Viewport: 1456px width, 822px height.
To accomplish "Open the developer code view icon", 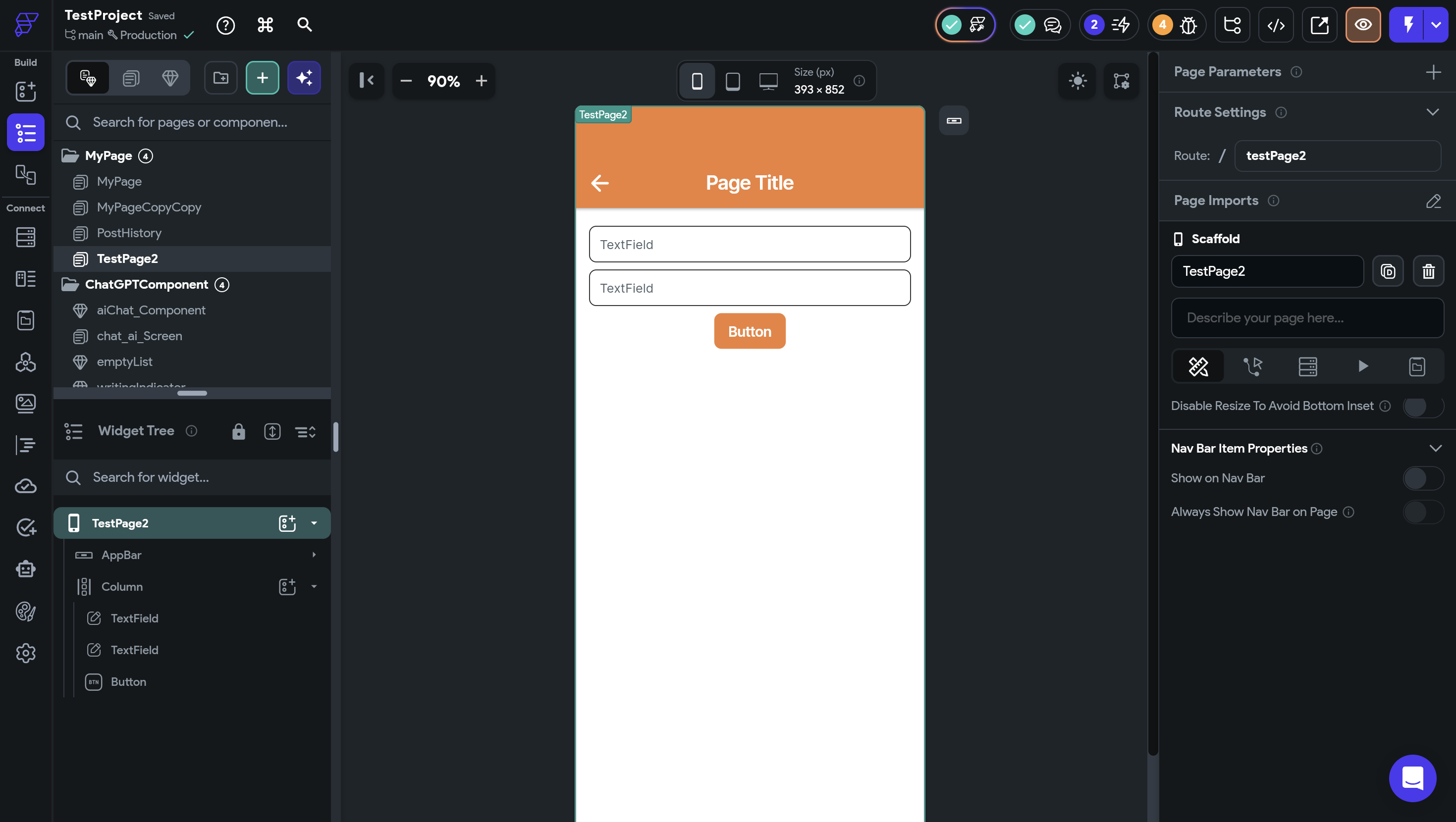I will [x=1276, y=25].
